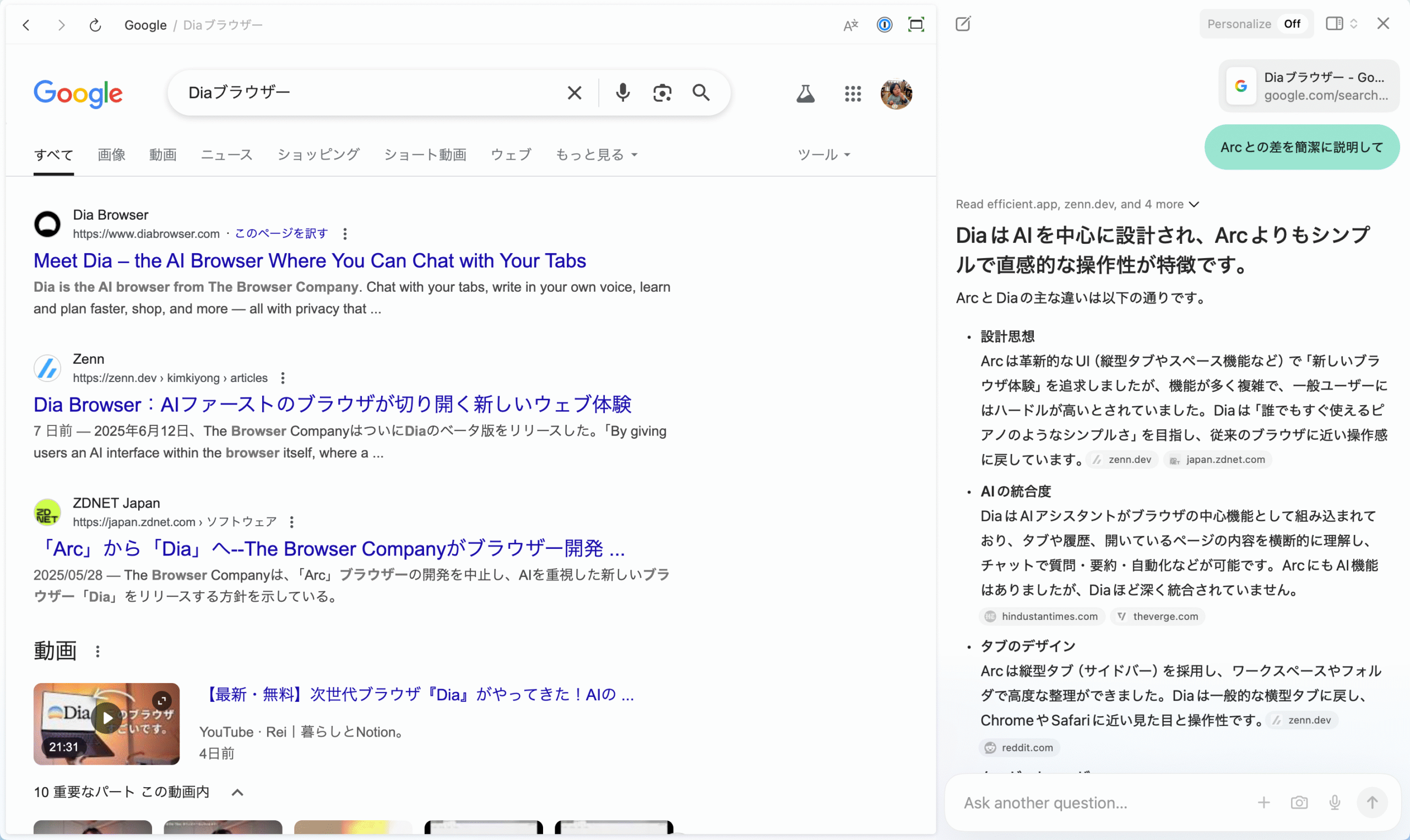1410x840 pixels.
Task: Switch to the 画像 tab
Action: [111, 155]
